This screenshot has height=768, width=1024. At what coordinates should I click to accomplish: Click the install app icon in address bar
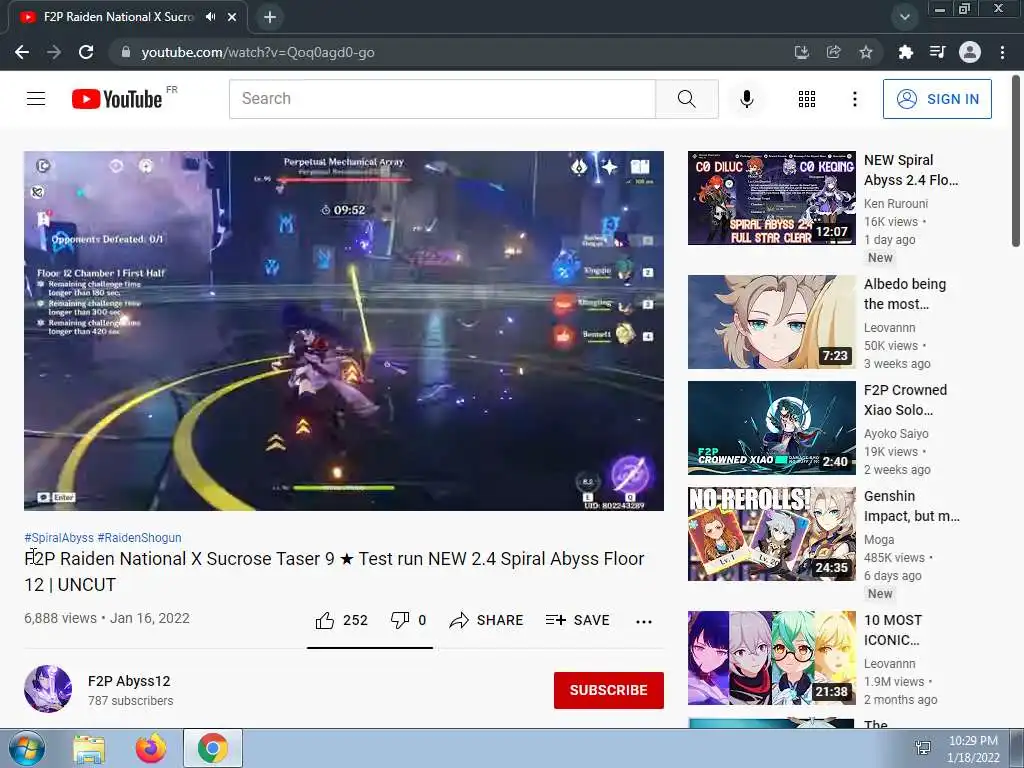801,52
